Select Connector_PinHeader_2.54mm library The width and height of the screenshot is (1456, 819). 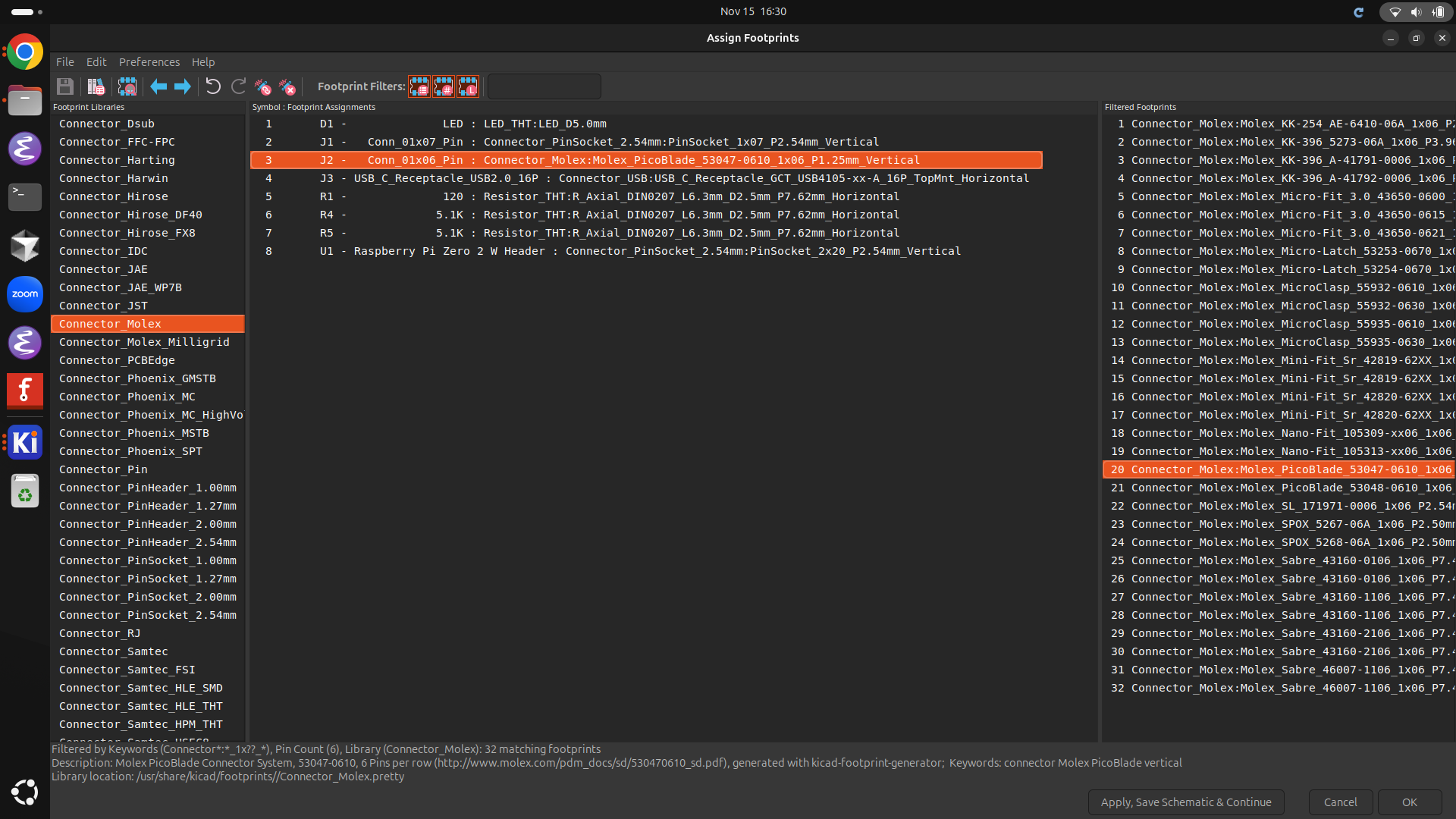coord(148,542)
